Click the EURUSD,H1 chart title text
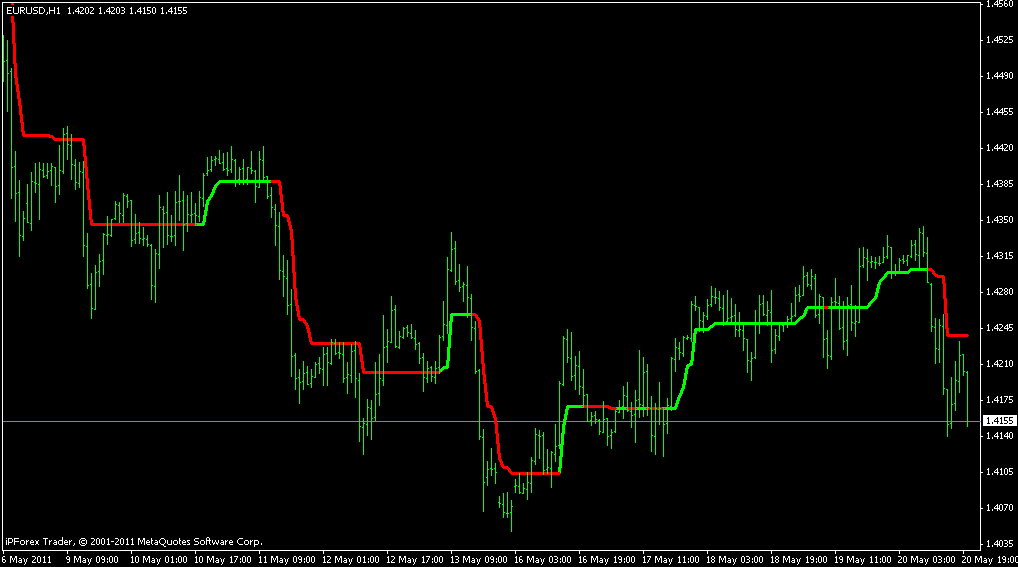1018x567 pixels. [x=32, y=11]
